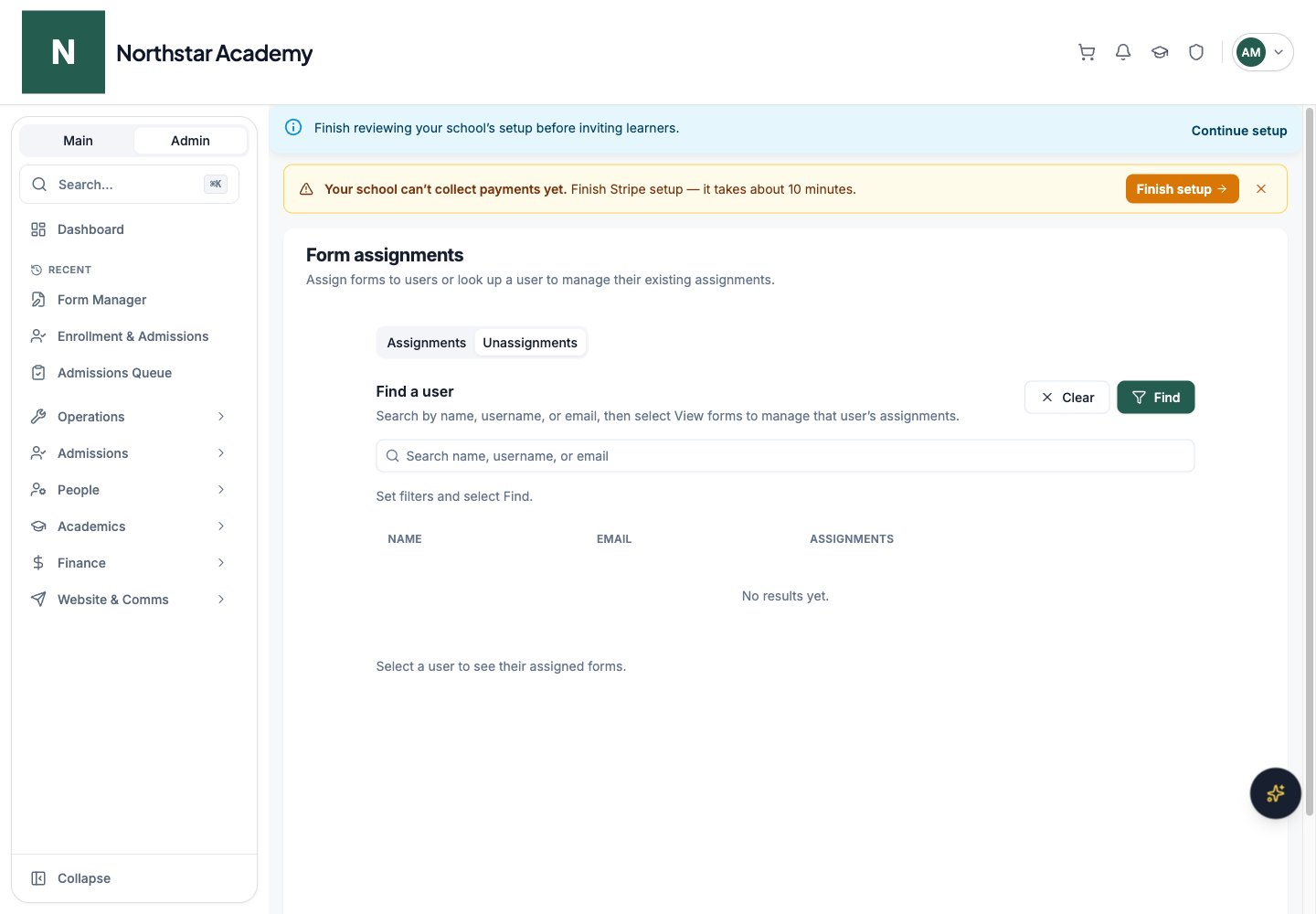Click the warning triangle icon
This screenshot has height=914, width=1316.
click(x=306, y=189)
